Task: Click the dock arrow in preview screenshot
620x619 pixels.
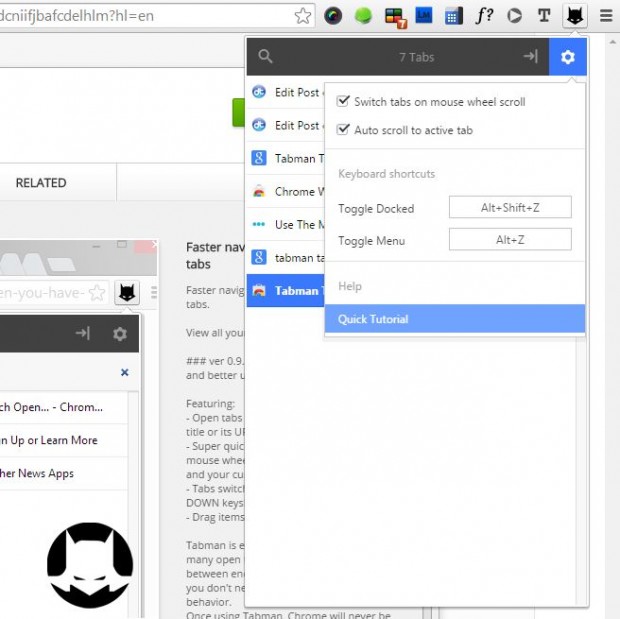Action: pos(83,333)
